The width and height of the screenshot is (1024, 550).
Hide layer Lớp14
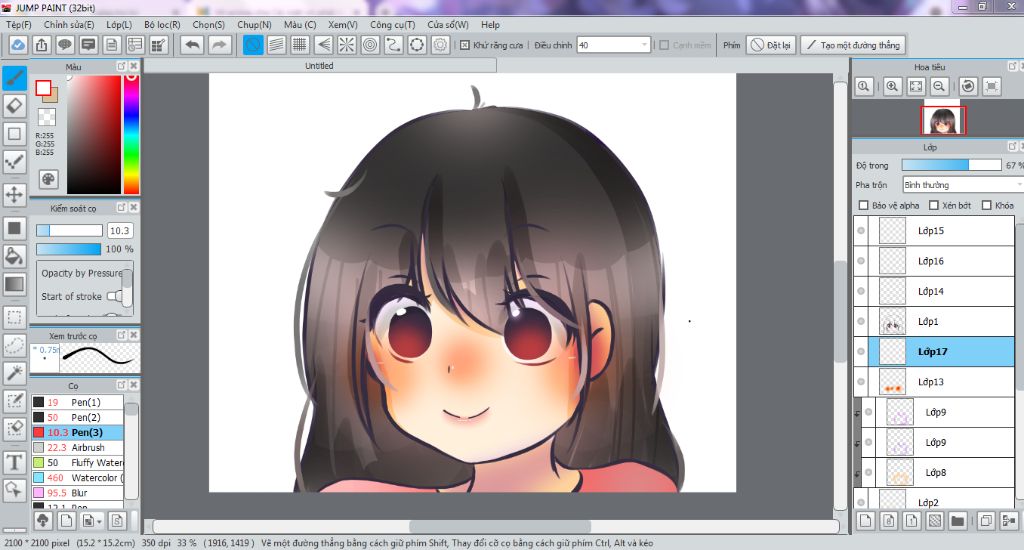point(861,291)
